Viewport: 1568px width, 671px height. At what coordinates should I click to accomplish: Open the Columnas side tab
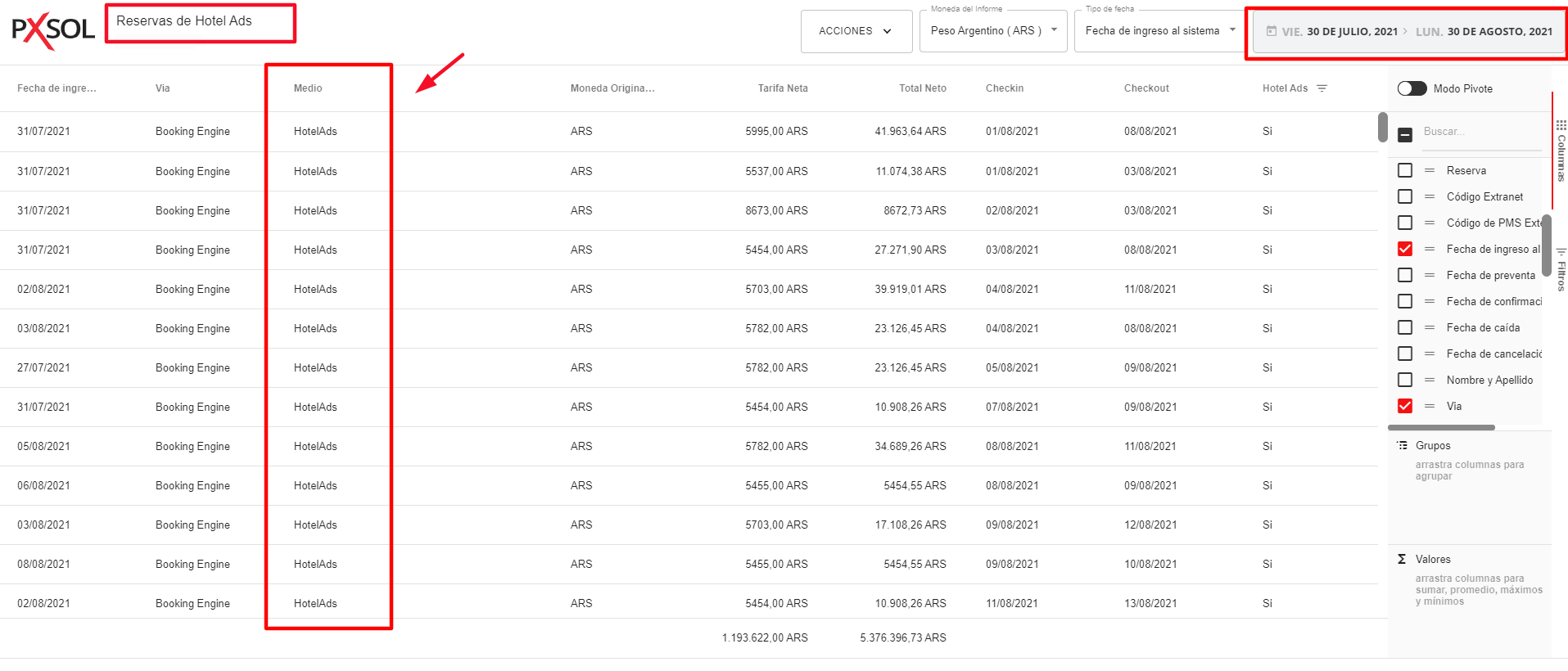point(1561,151)
